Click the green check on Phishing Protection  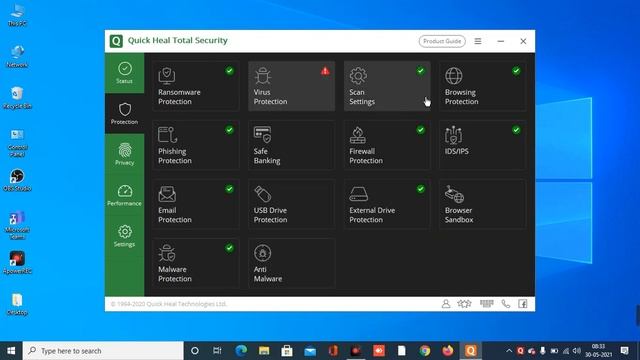pos(229,130)
